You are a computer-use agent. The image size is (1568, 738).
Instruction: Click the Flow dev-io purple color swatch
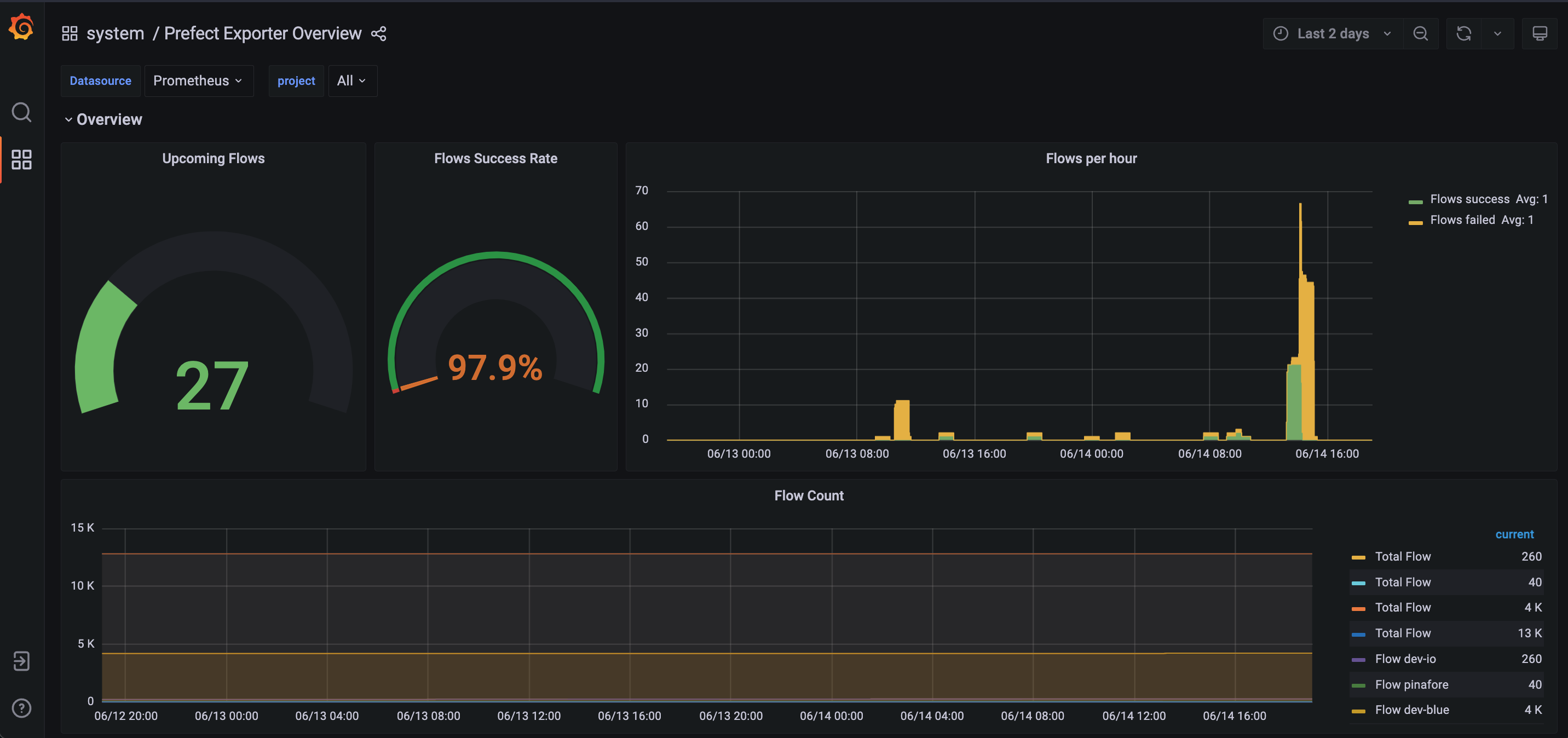tap(1358, 660)
